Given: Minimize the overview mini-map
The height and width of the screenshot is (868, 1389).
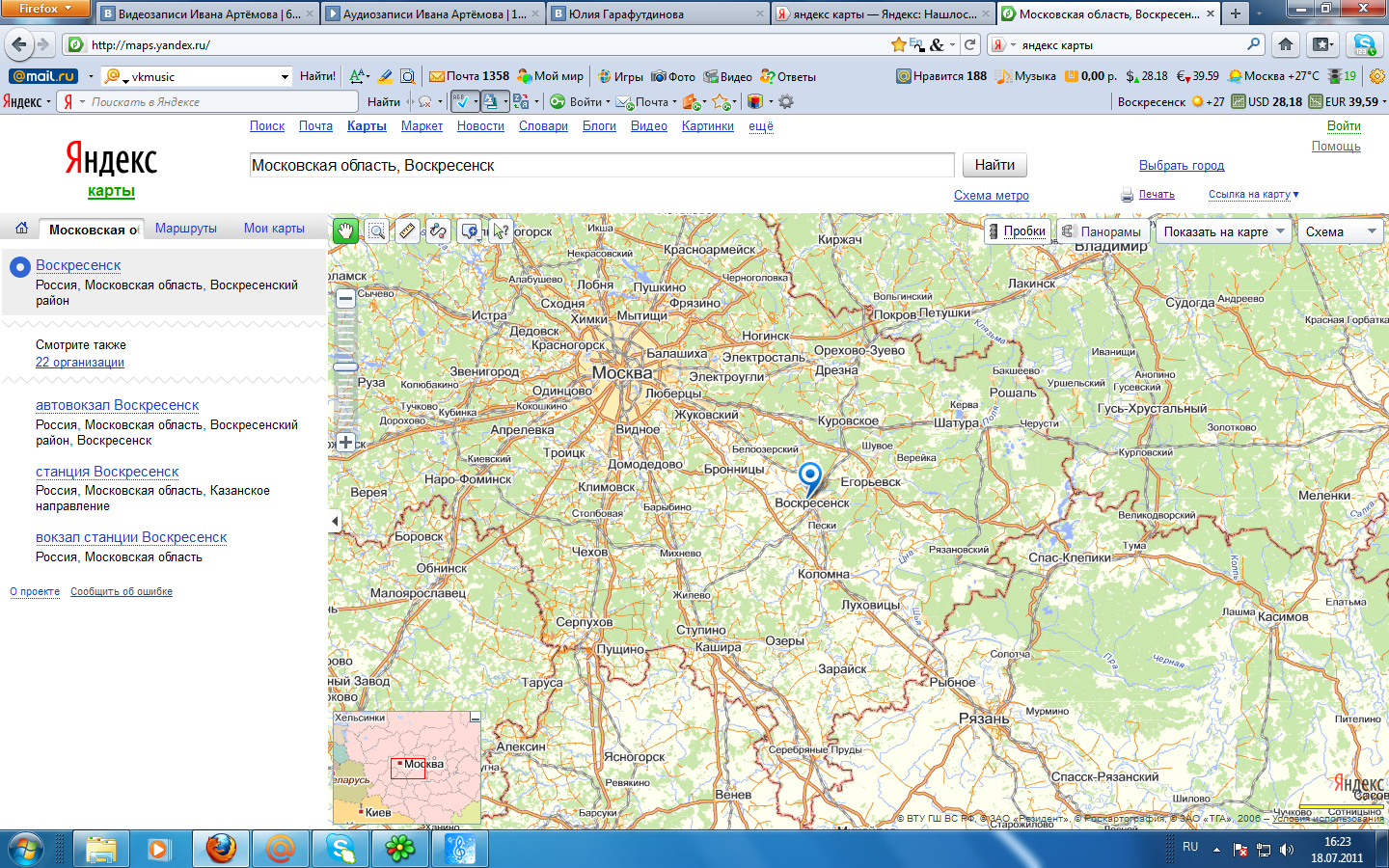Looking at the screenshot, I should [475, 718].
